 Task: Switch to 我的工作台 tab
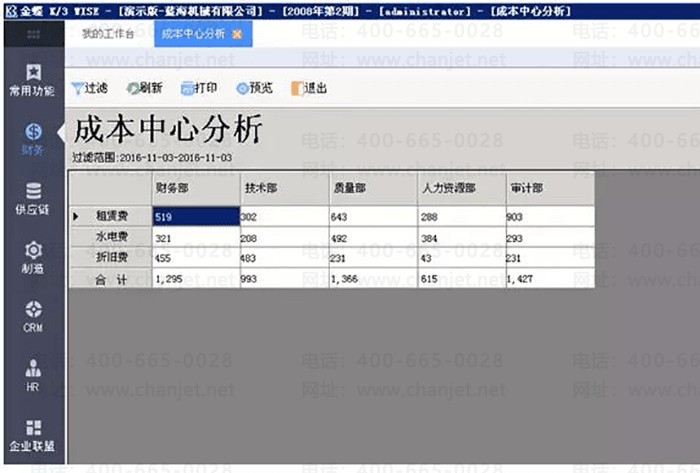107,34
